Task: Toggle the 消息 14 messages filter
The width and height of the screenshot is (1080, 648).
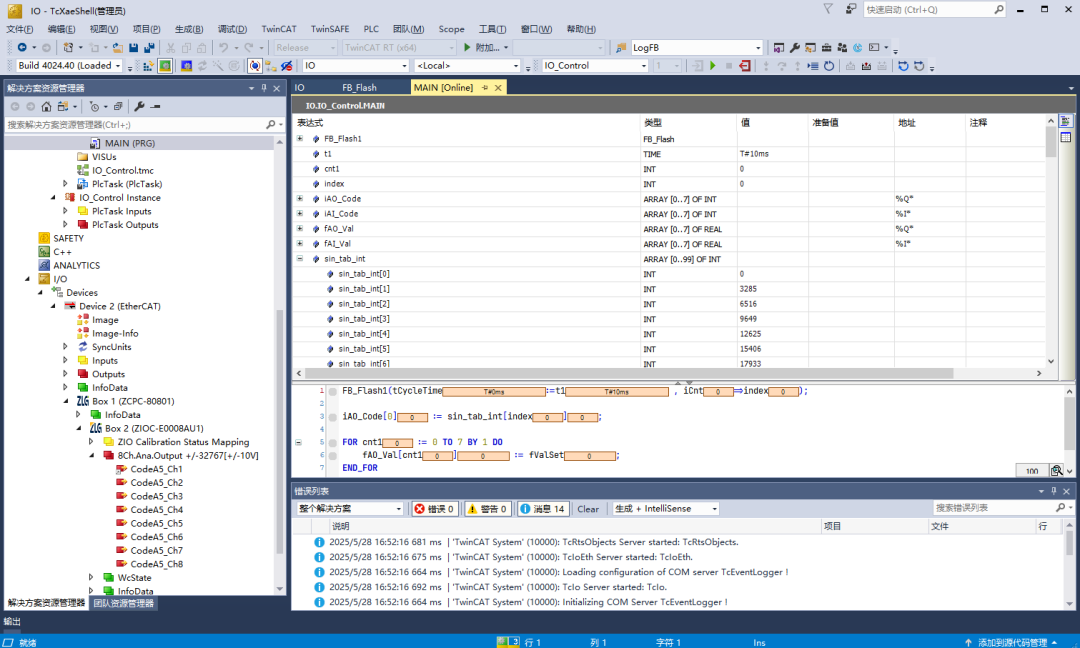Action: pos(543,509)
